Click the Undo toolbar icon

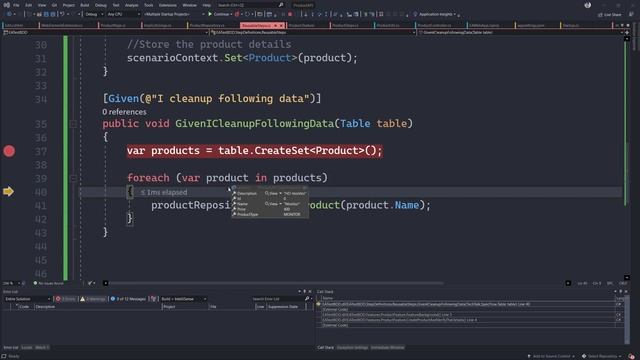[x=62, y=14]
